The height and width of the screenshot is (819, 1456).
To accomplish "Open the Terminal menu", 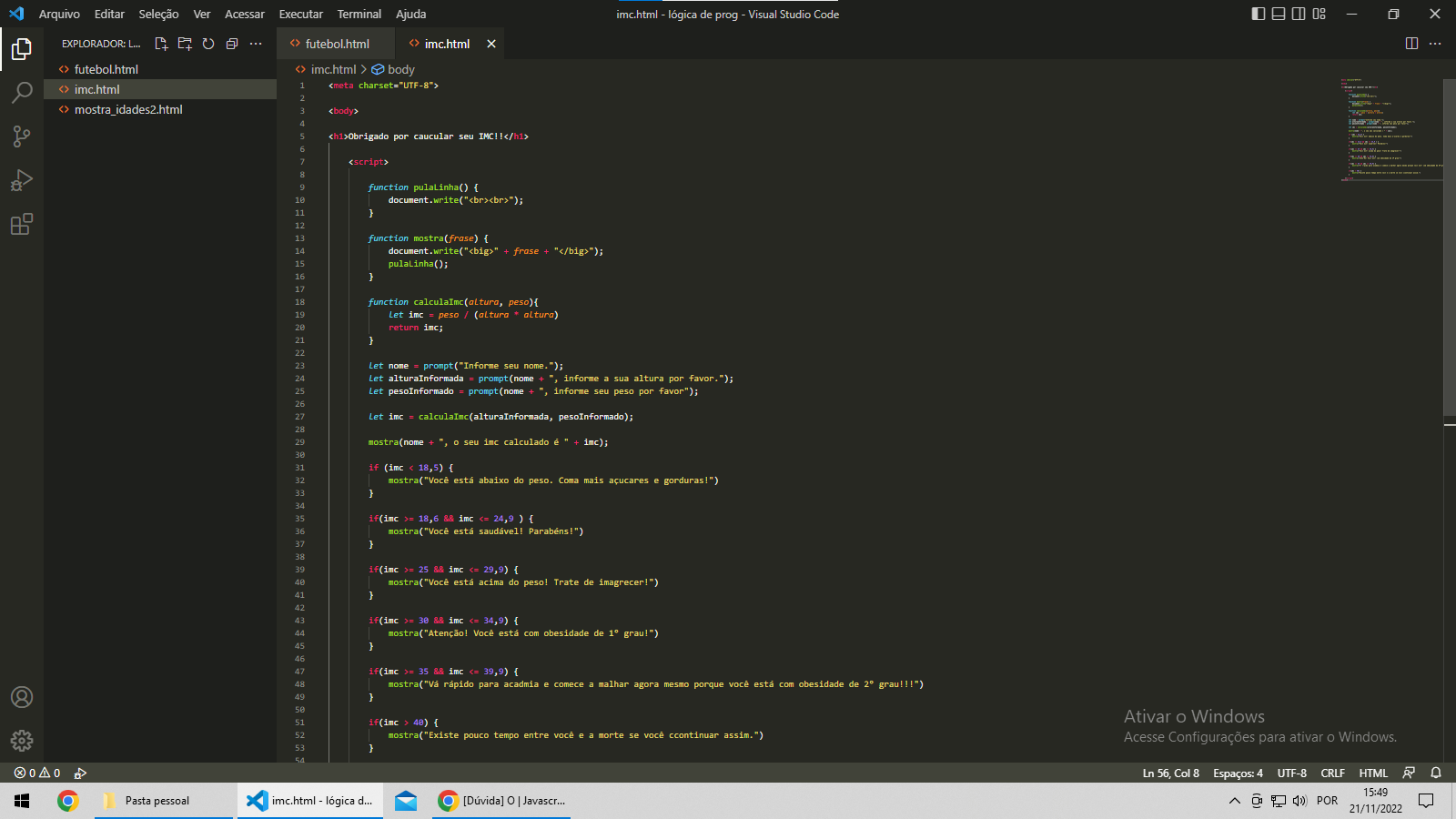I will pyautogui.click(x=359, y=14).
